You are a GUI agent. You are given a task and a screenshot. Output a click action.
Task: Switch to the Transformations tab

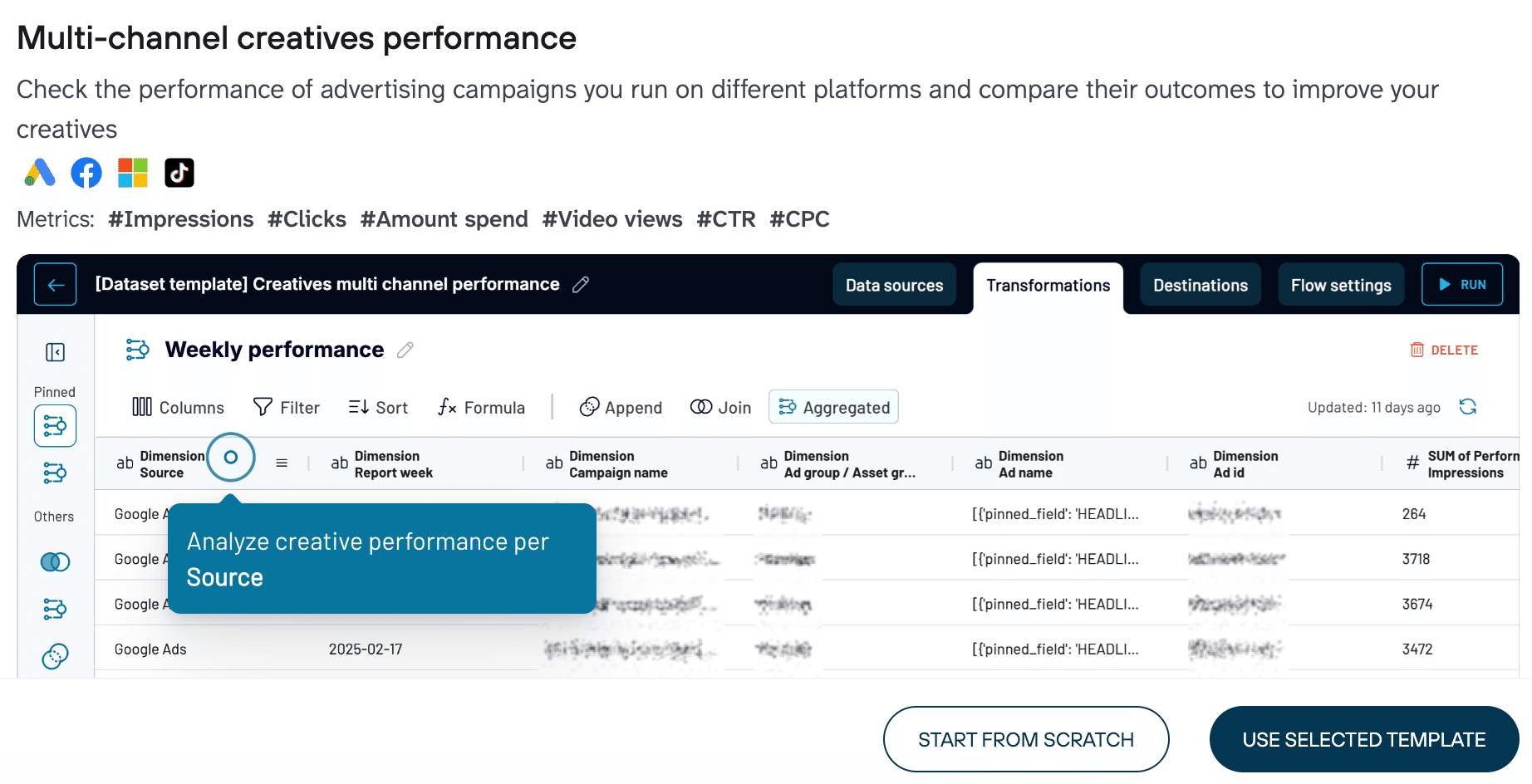[x=1048, y=287]
